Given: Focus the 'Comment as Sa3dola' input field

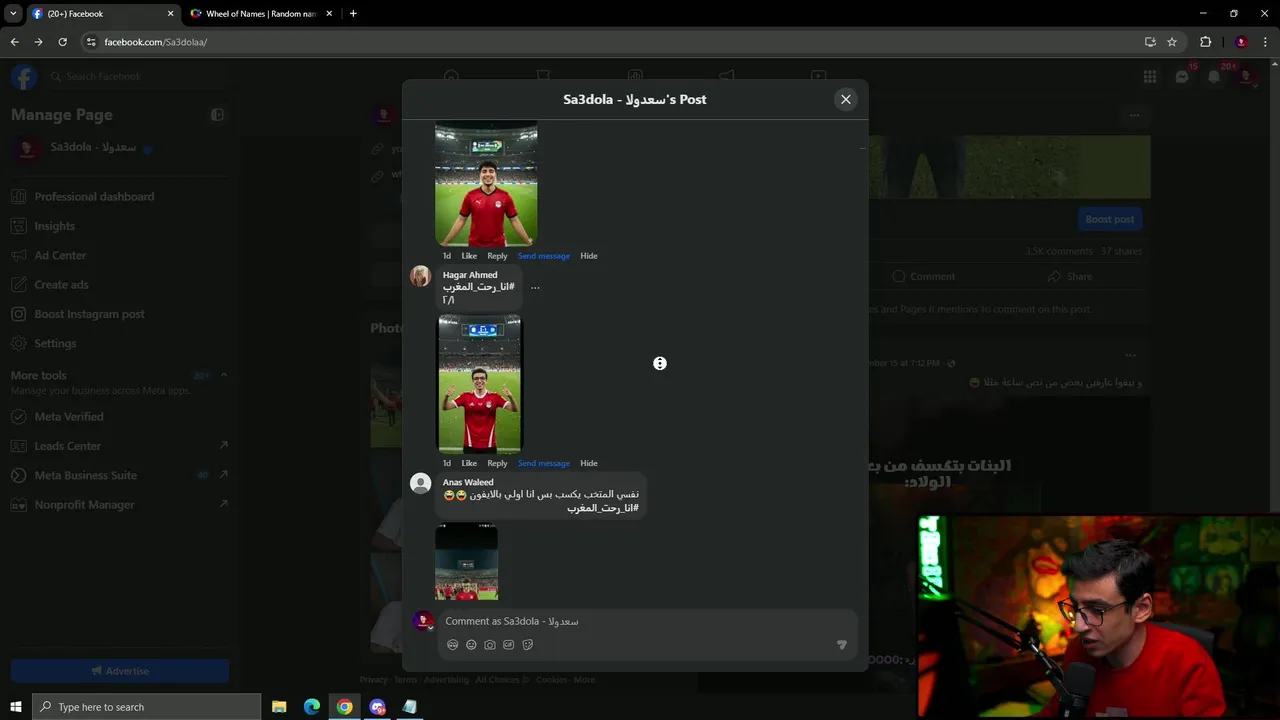Looking at the screenshot, I should click(648, 621).
